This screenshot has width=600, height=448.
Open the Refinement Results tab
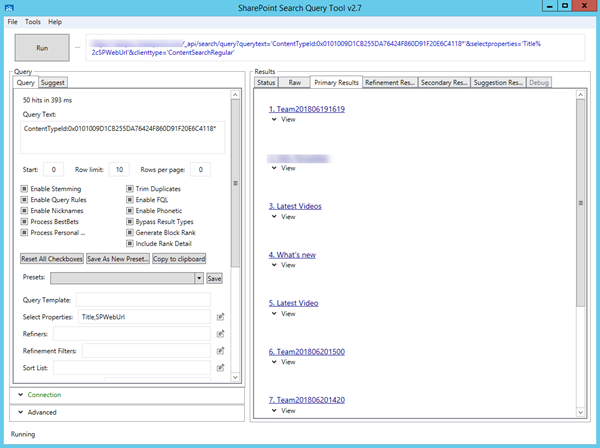(390, 83)
